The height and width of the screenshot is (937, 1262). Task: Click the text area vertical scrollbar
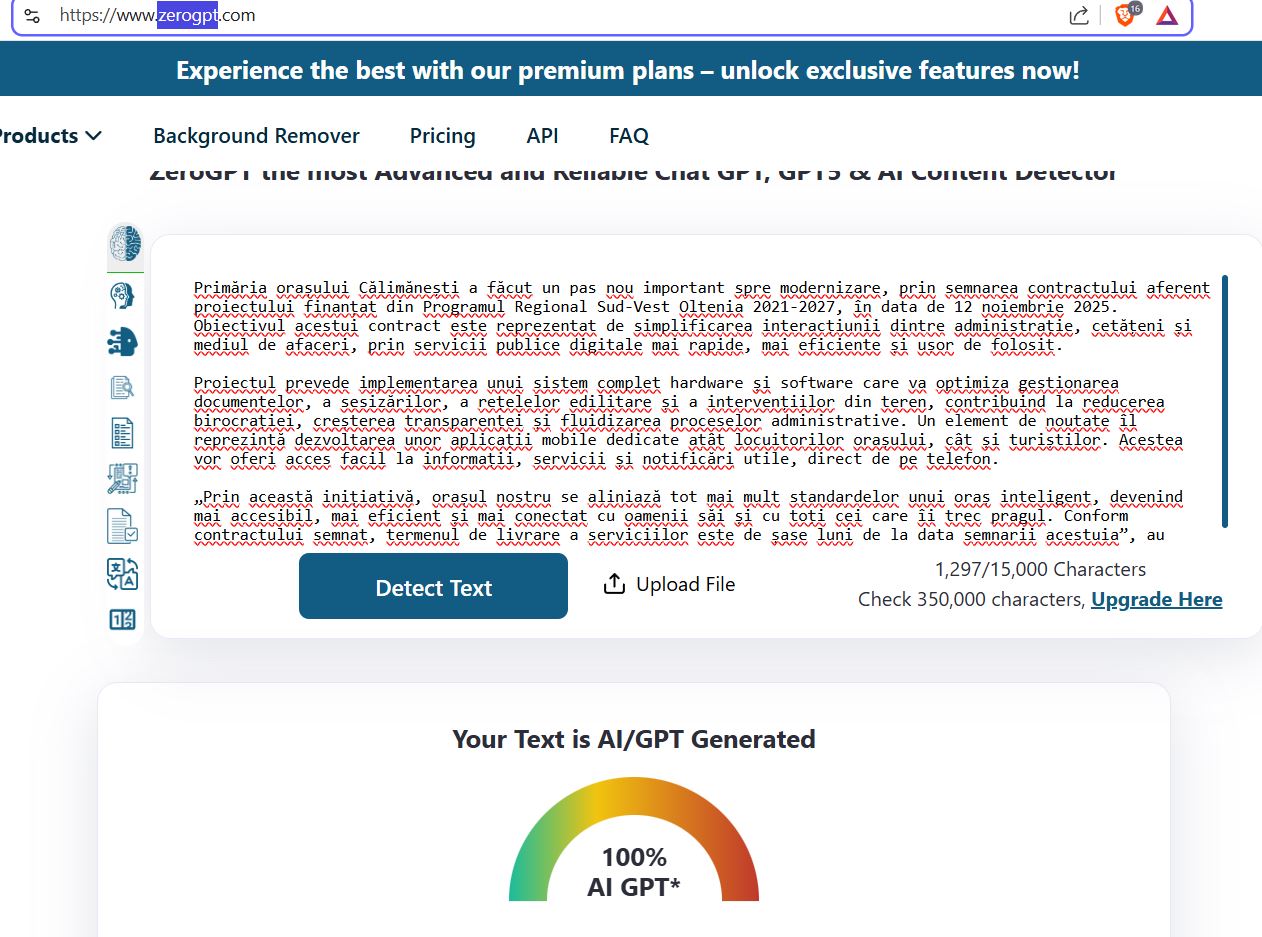click(1225, 400)
